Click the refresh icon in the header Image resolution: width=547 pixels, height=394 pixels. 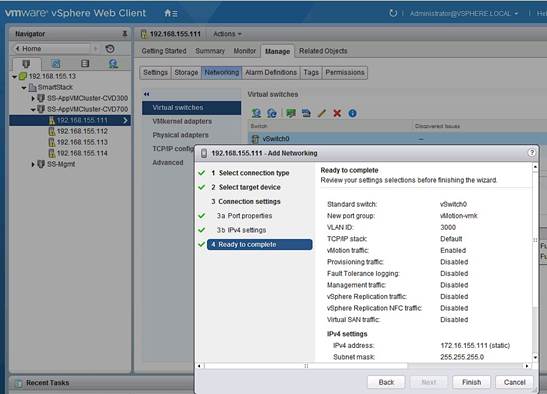(x=393, y=13)
